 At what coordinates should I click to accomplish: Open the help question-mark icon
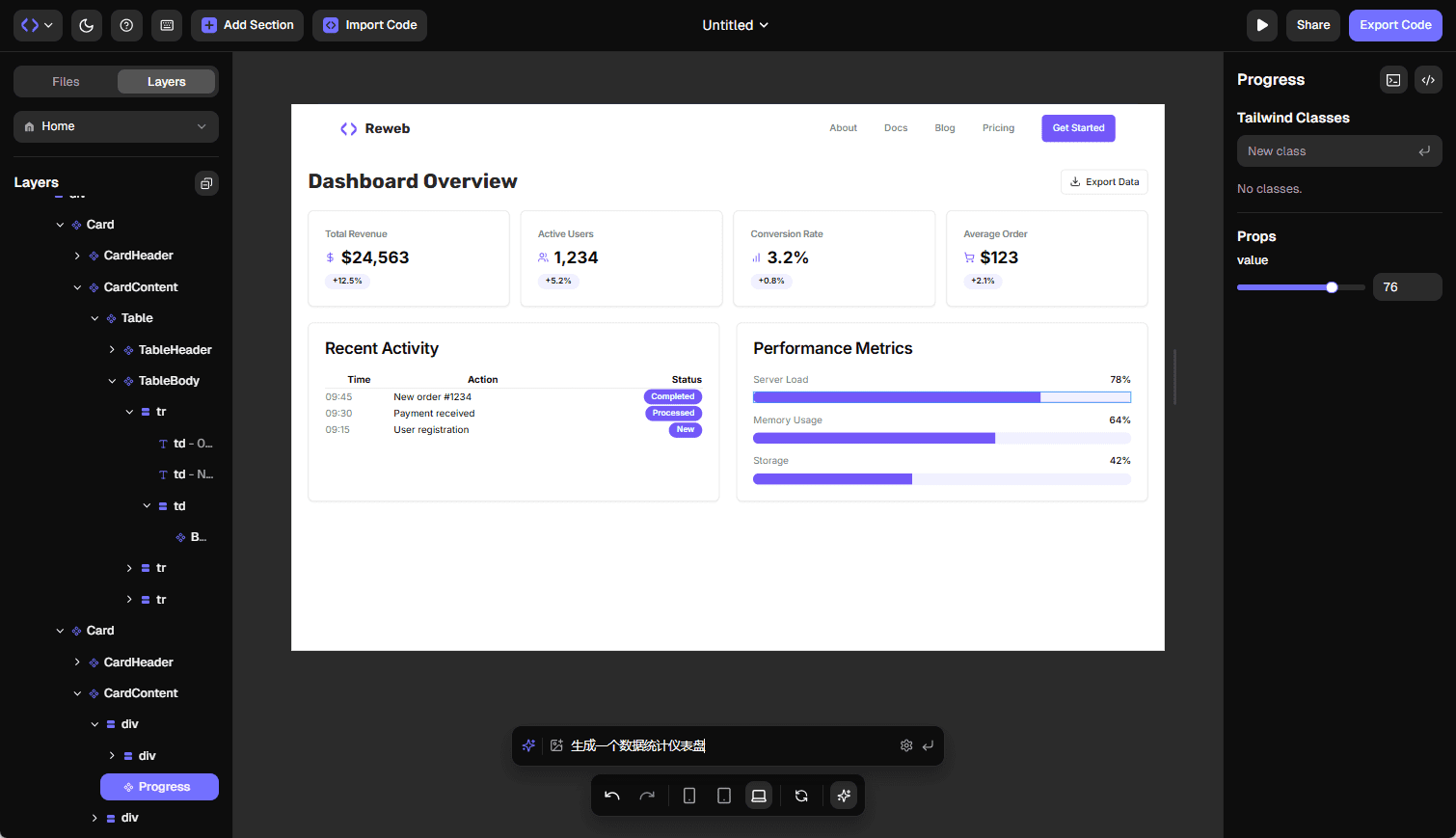[126, 25]
